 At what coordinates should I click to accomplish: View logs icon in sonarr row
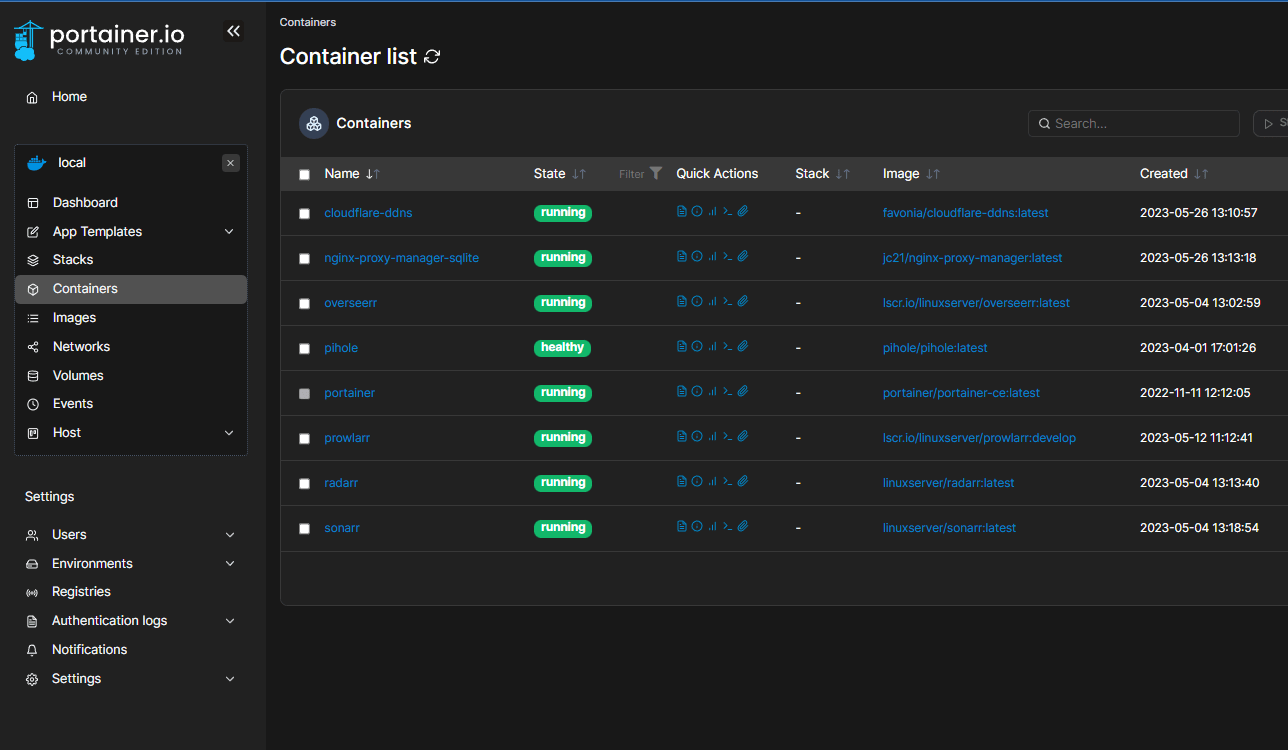click(682, 527)
